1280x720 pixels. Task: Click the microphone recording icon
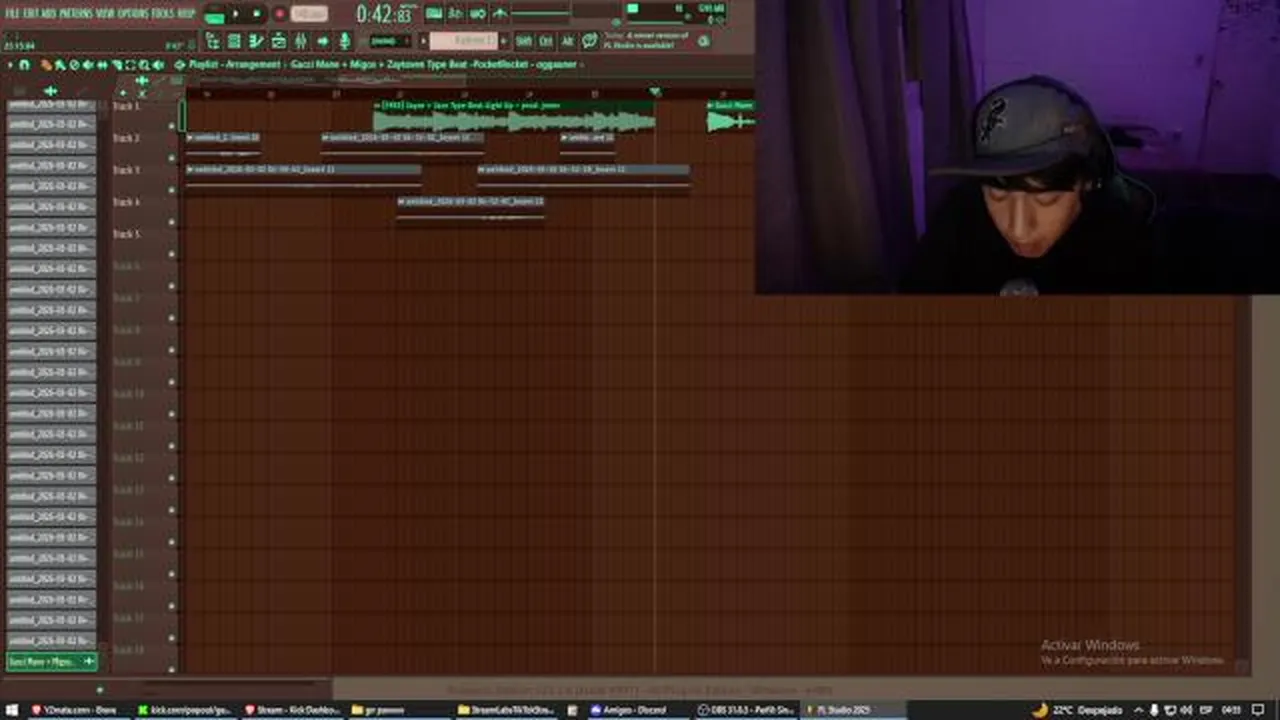tap(345, 41)
